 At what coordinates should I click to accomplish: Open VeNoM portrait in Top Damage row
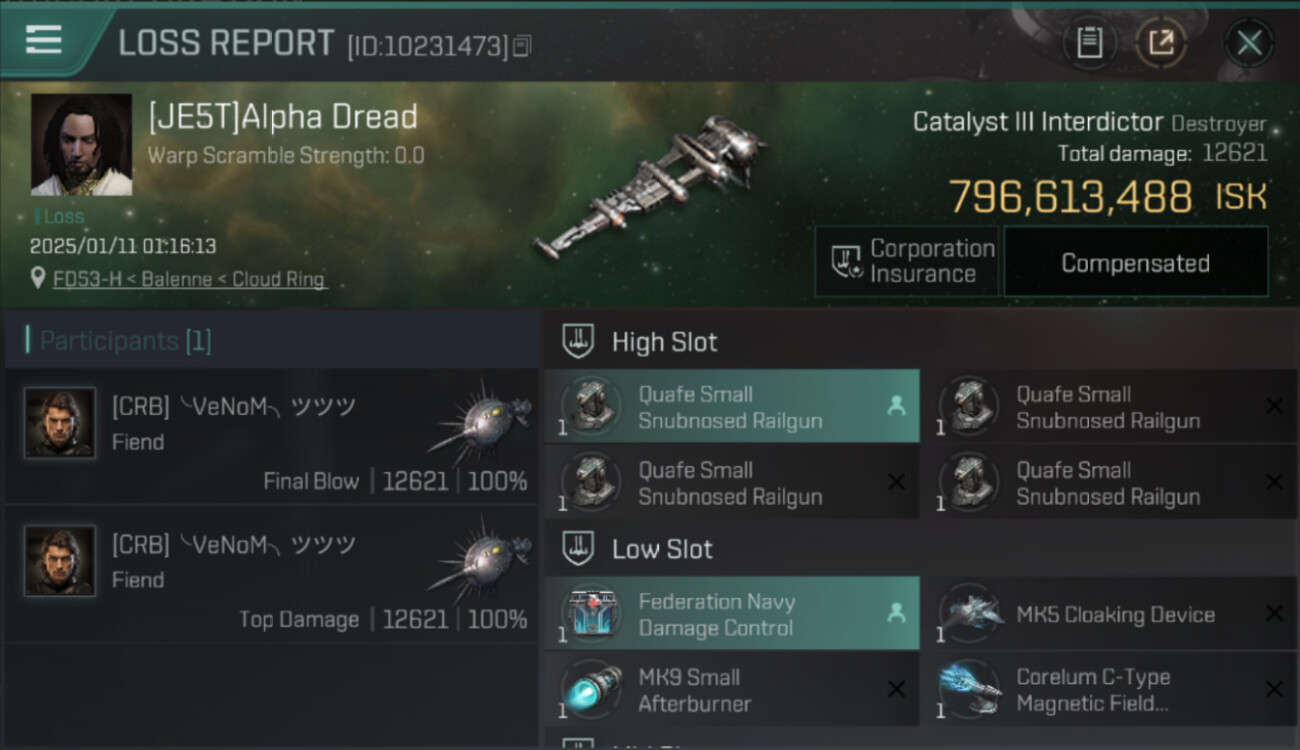click(x=60, y=561)
